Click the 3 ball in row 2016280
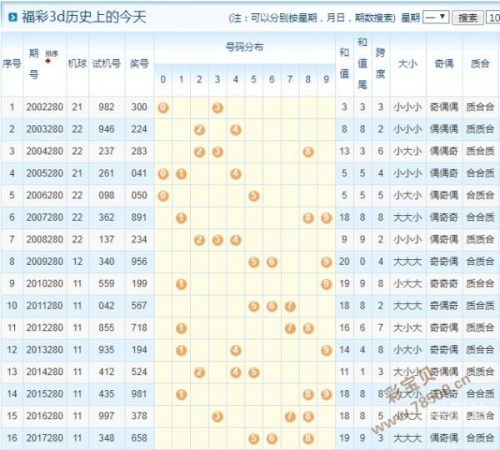The width and height of the screenshot is (500, 450). (x=217, y=417)
